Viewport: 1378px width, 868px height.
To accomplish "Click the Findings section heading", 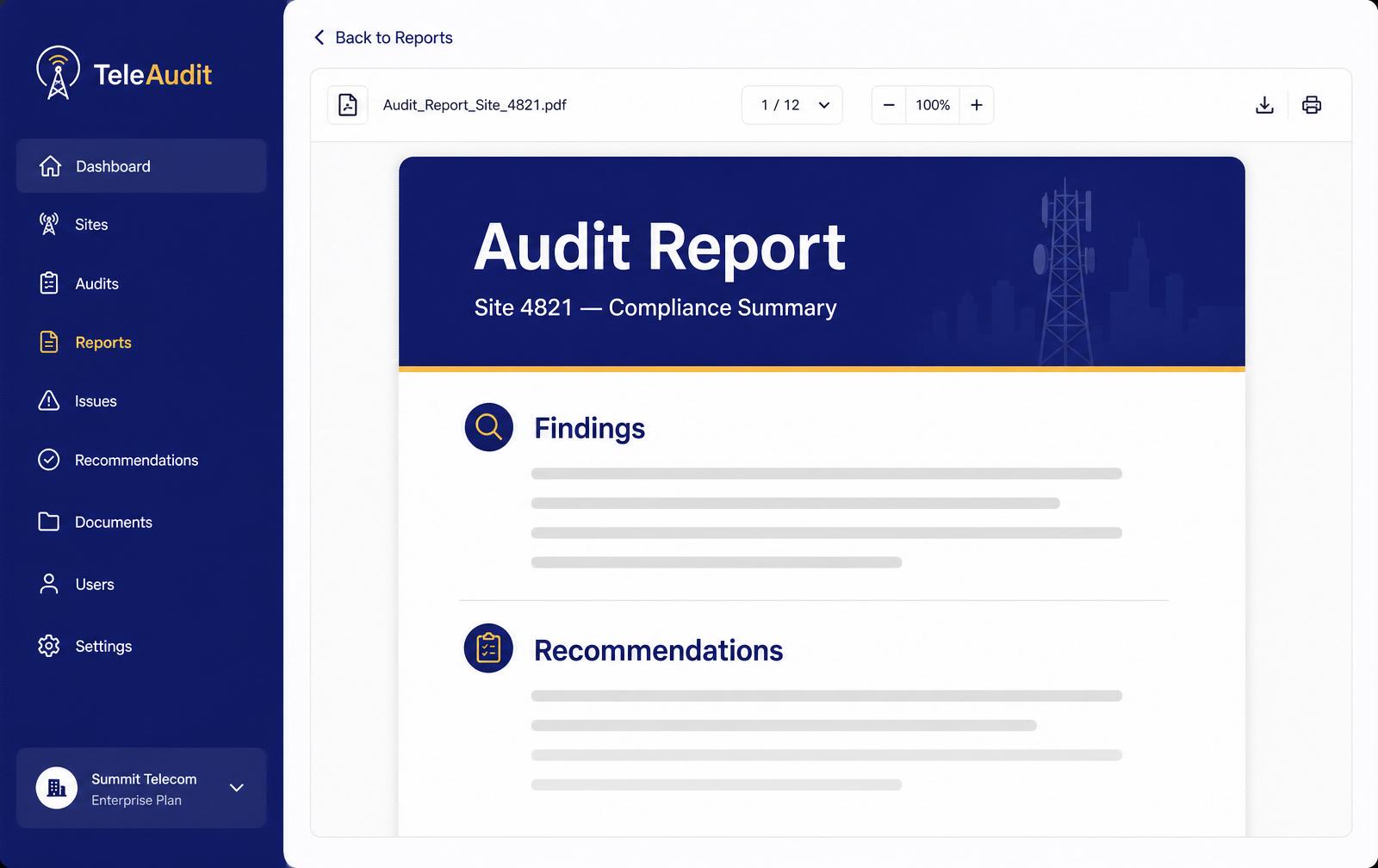I will pyautogui.click(x=589, y=428).
